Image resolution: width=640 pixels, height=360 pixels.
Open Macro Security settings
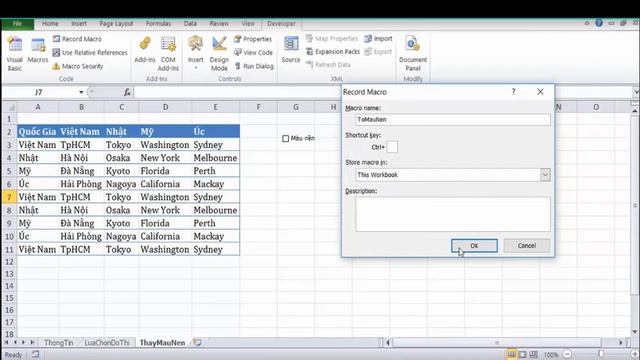[x=78, y=66]
